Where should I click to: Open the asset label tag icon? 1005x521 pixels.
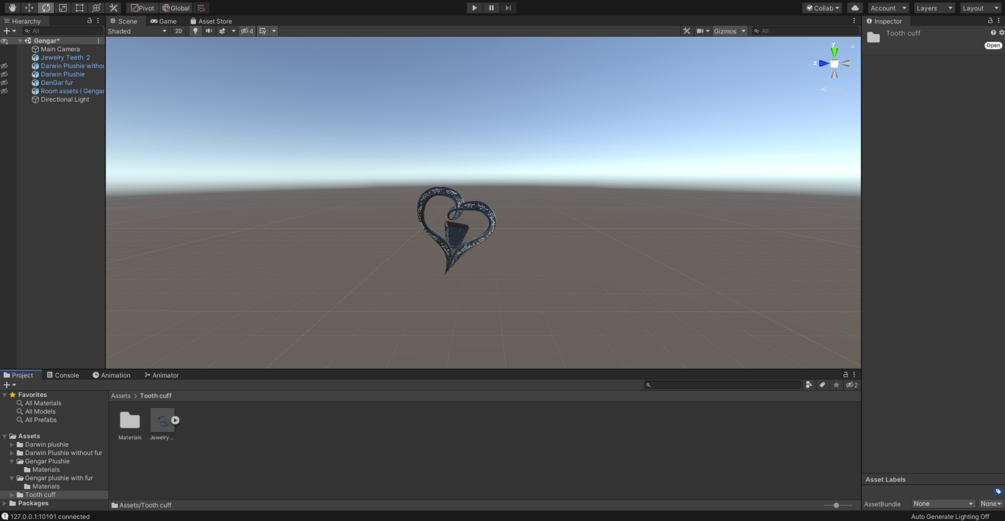(998, 492)
